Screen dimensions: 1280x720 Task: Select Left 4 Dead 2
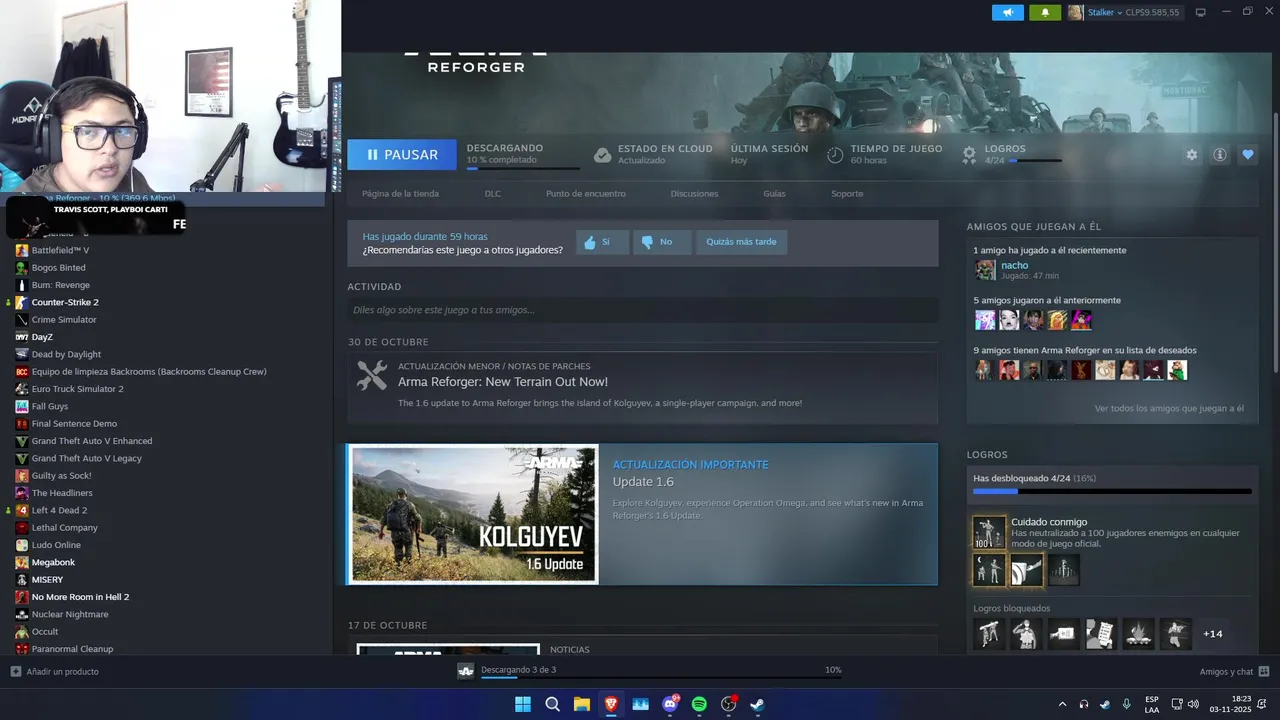pos(59,510)
